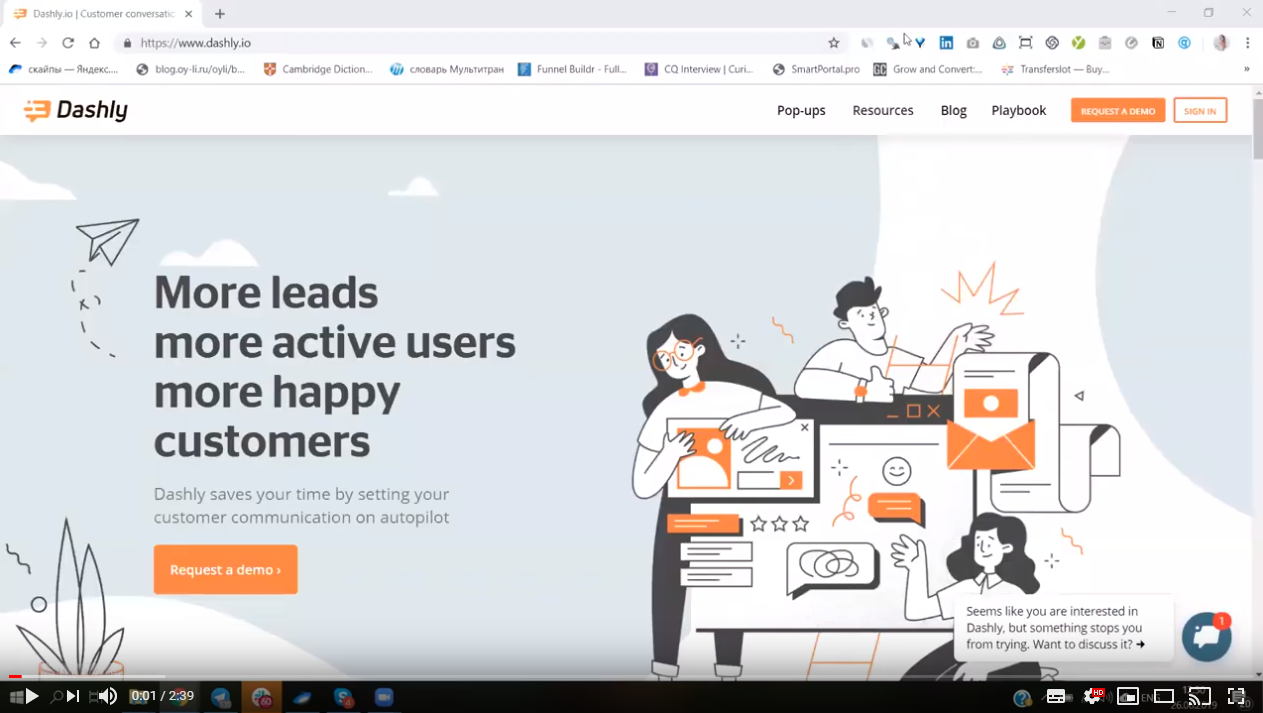Open the camera screenshot extension
This screenshot has width=1263, height=713.
pyautogui.click(x=972, y=43)
